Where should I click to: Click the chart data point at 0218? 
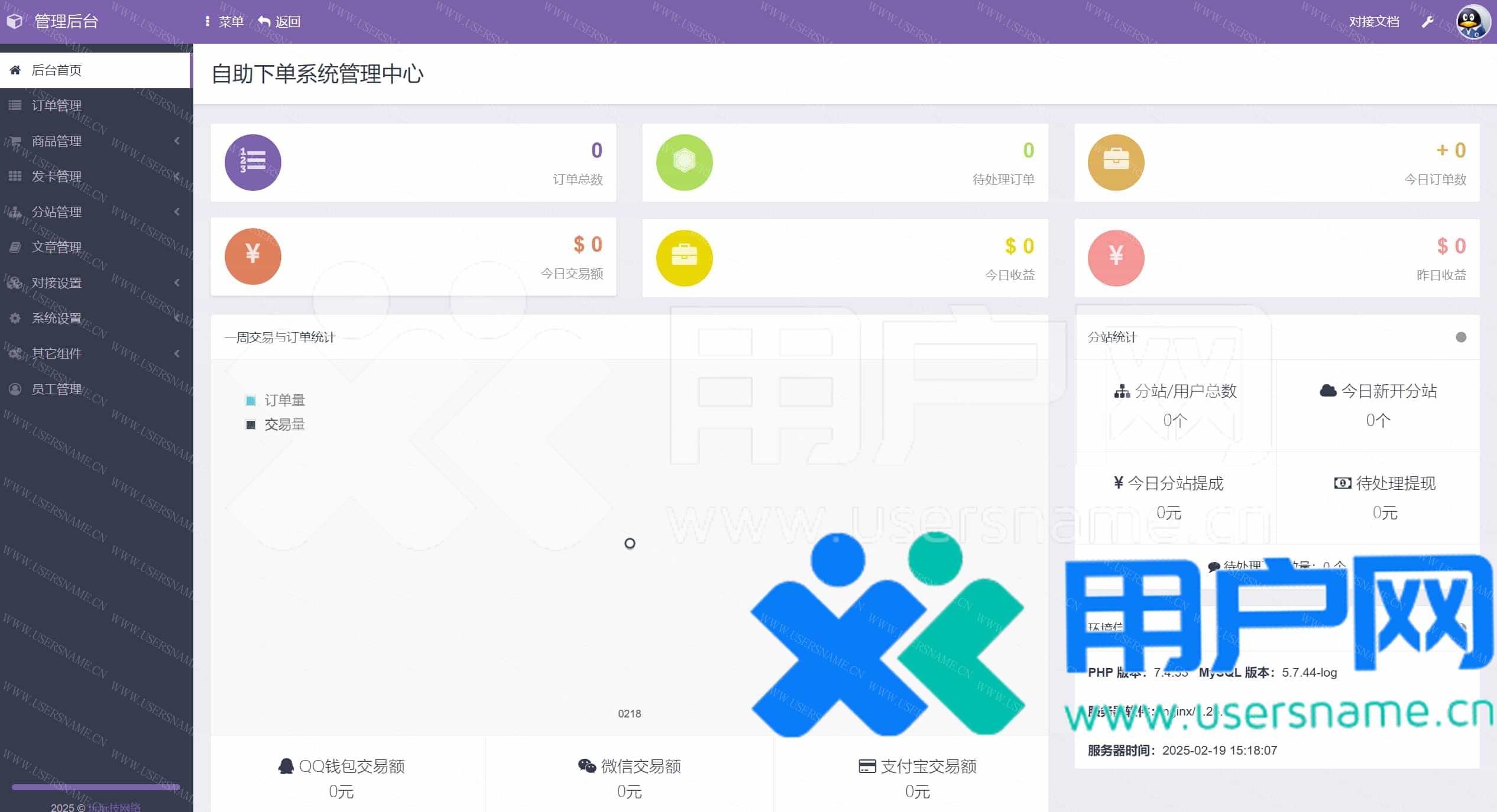point(630,543)
